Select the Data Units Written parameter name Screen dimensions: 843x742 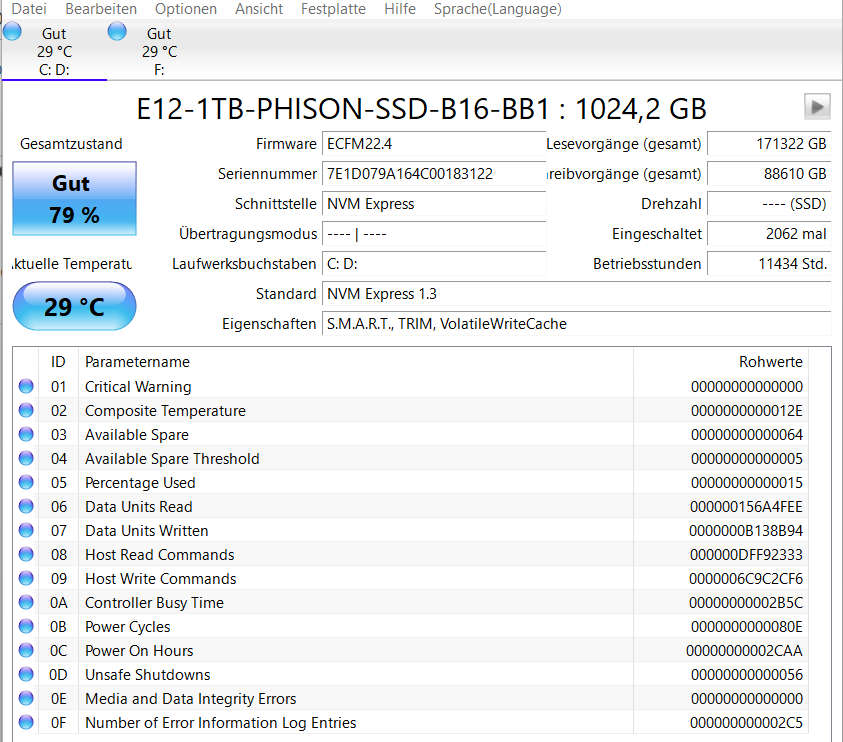[146, 531]
